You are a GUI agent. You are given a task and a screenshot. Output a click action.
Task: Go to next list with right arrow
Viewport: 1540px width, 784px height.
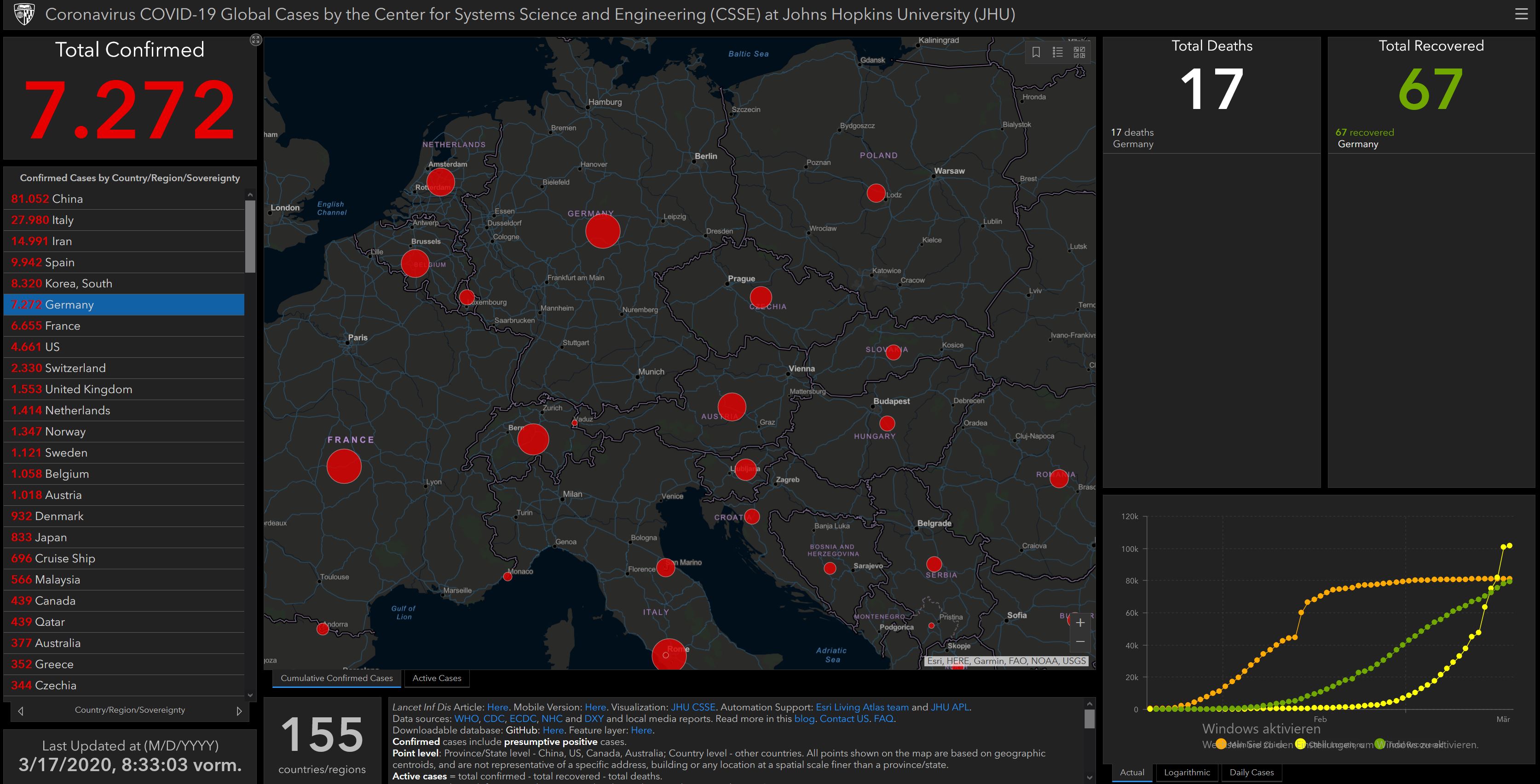(239, 710)
